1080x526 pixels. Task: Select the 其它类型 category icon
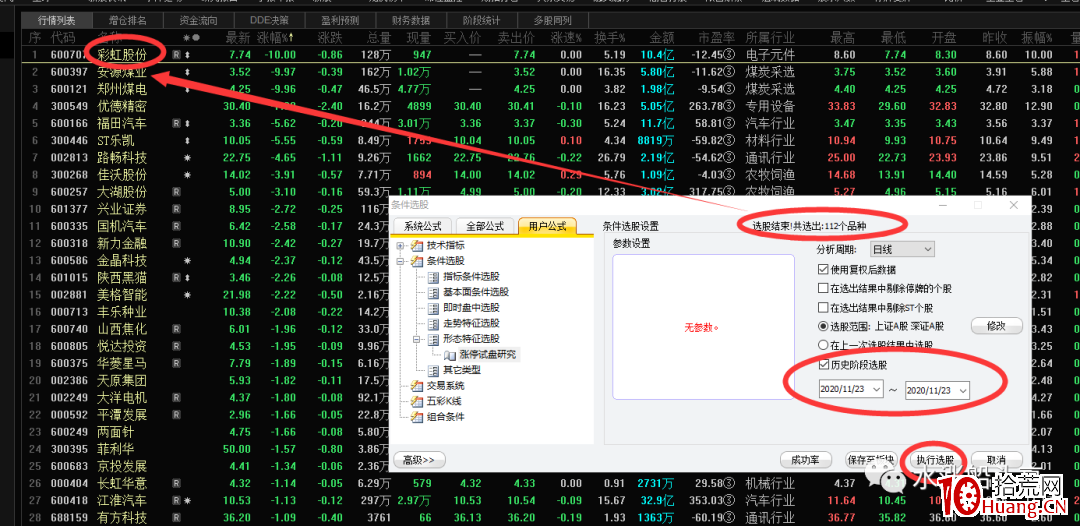tap(433, 370)
